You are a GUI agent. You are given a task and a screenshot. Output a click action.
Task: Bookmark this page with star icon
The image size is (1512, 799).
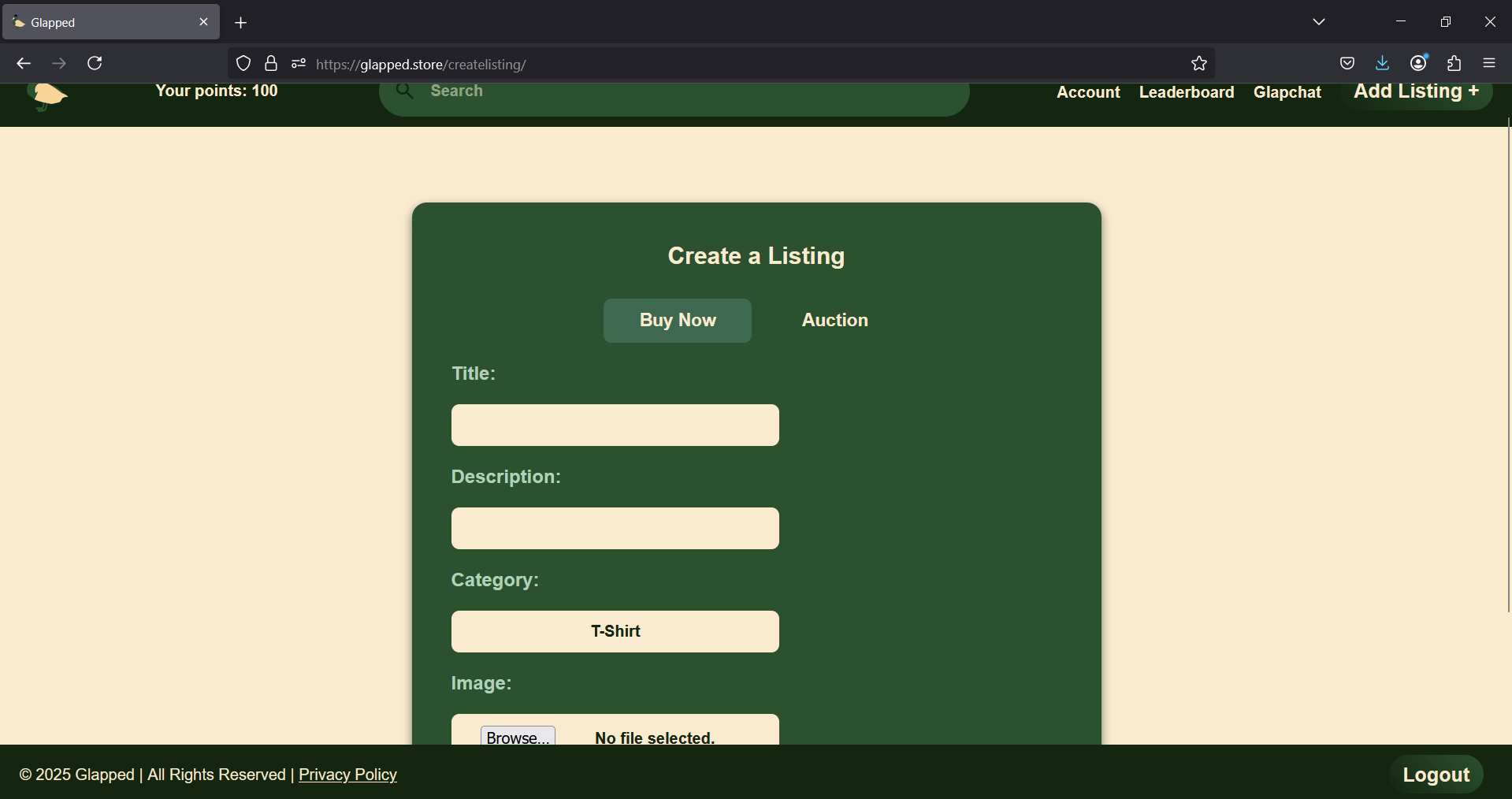click(1199, 64)
